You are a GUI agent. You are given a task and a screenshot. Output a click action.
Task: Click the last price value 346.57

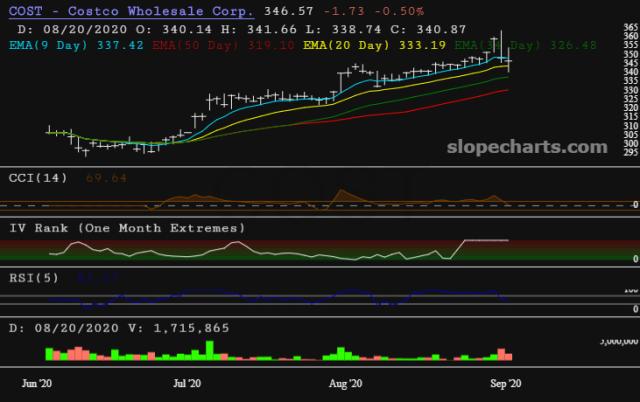pos(256,10)
